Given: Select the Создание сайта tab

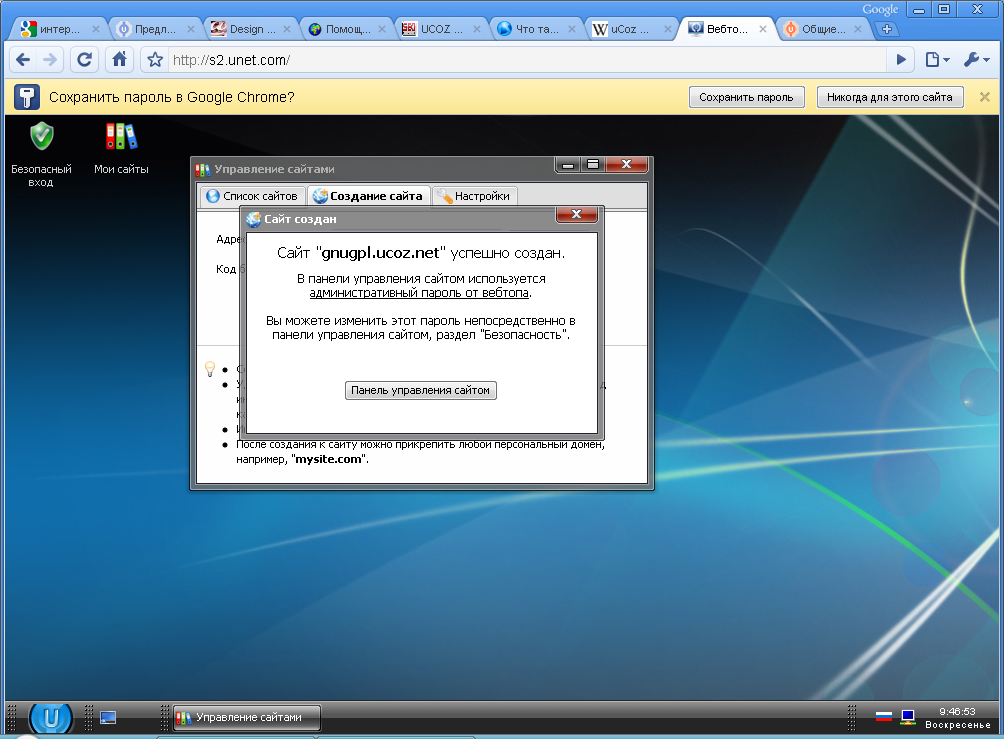Looking at the screenshot, I should (x=369, y=196).
